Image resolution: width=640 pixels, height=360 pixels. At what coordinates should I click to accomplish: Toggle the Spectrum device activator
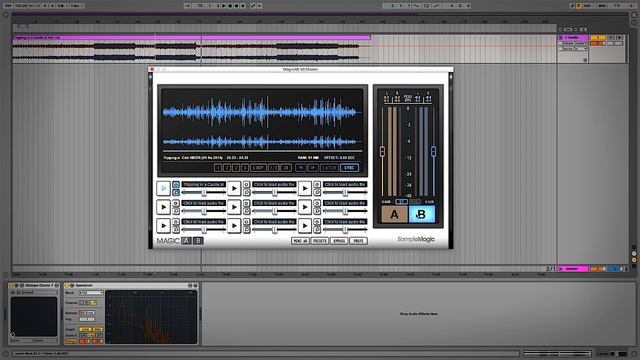pyautogui.click(x=67, y=285)
